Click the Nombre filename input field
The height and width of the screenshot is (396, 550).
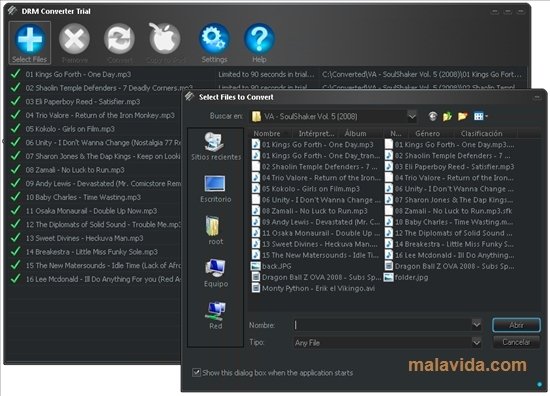pos(383,325)
